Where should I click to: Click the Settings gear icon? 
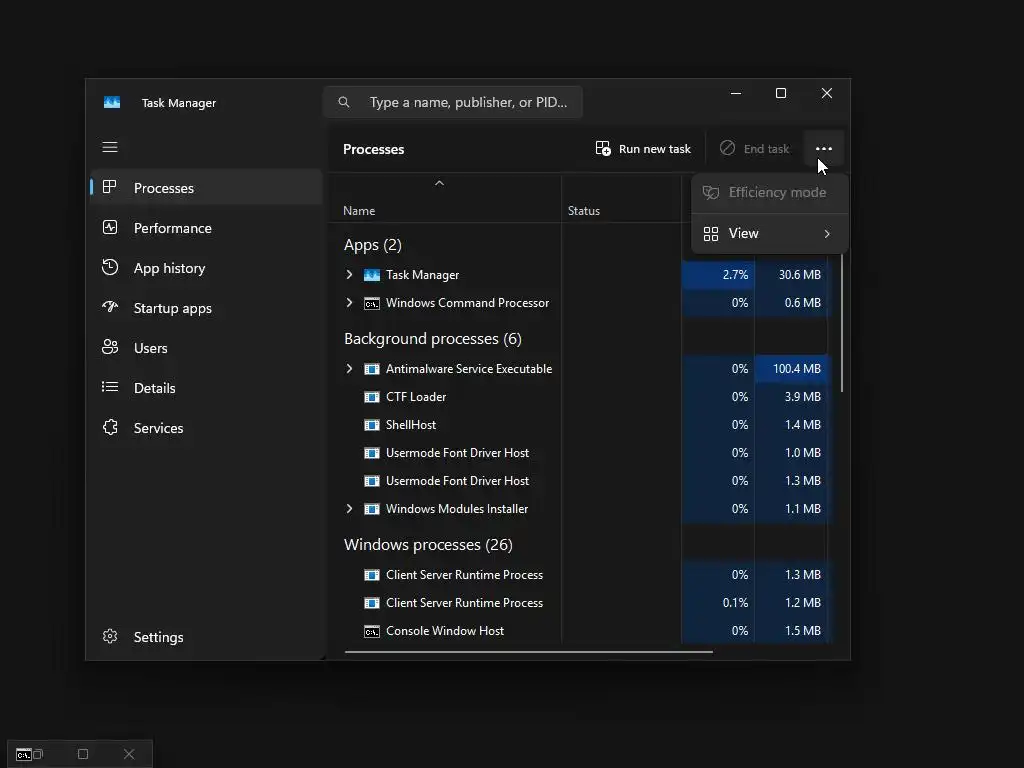110,636
